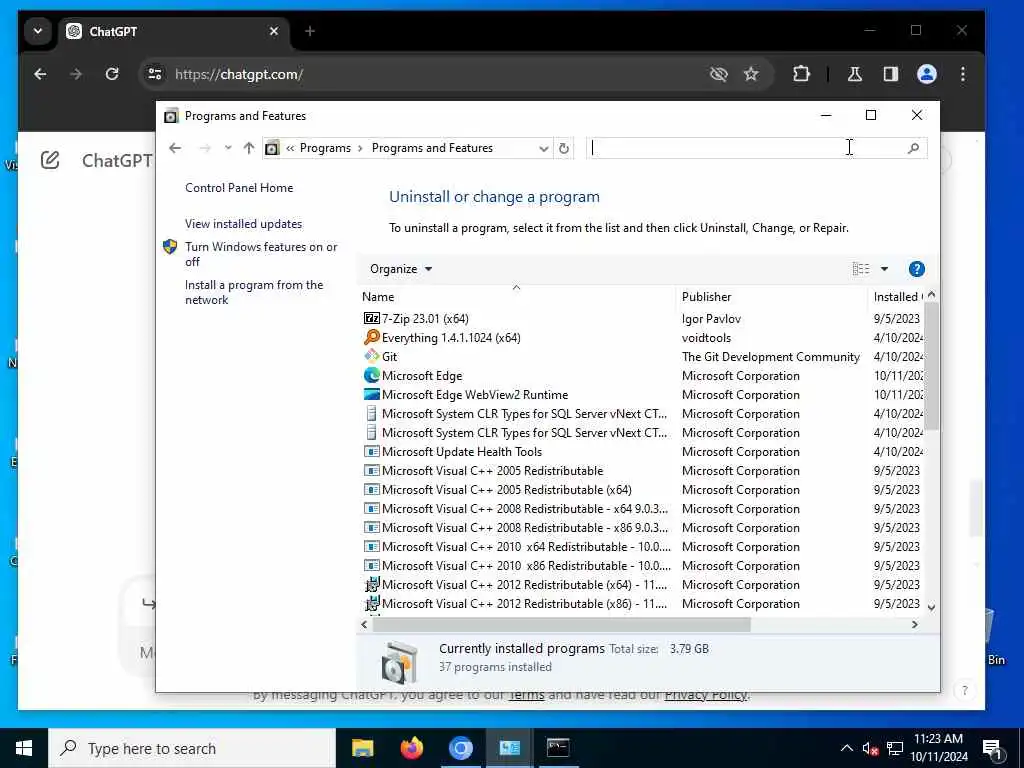Bookmark this page with the star icon
1024x768 pixels.
(751, 74)
